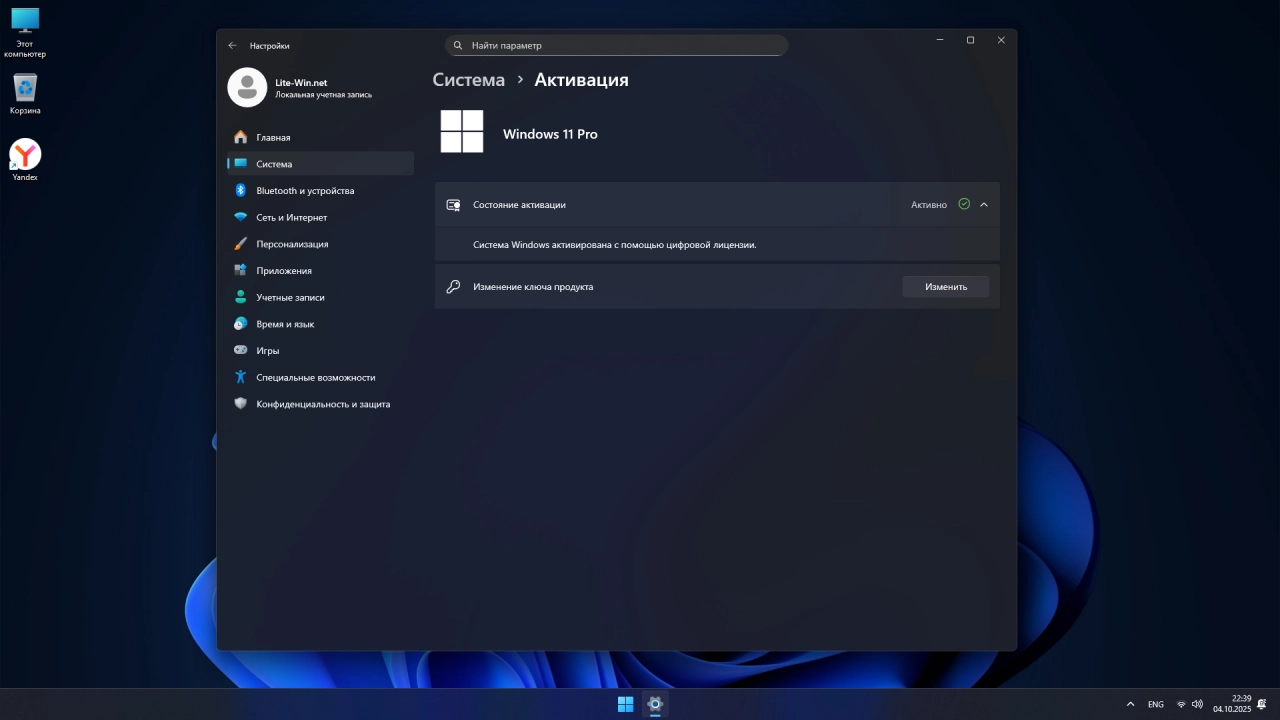
Task: Click the Windows 11 Pro logo
Action: point(462,131)
